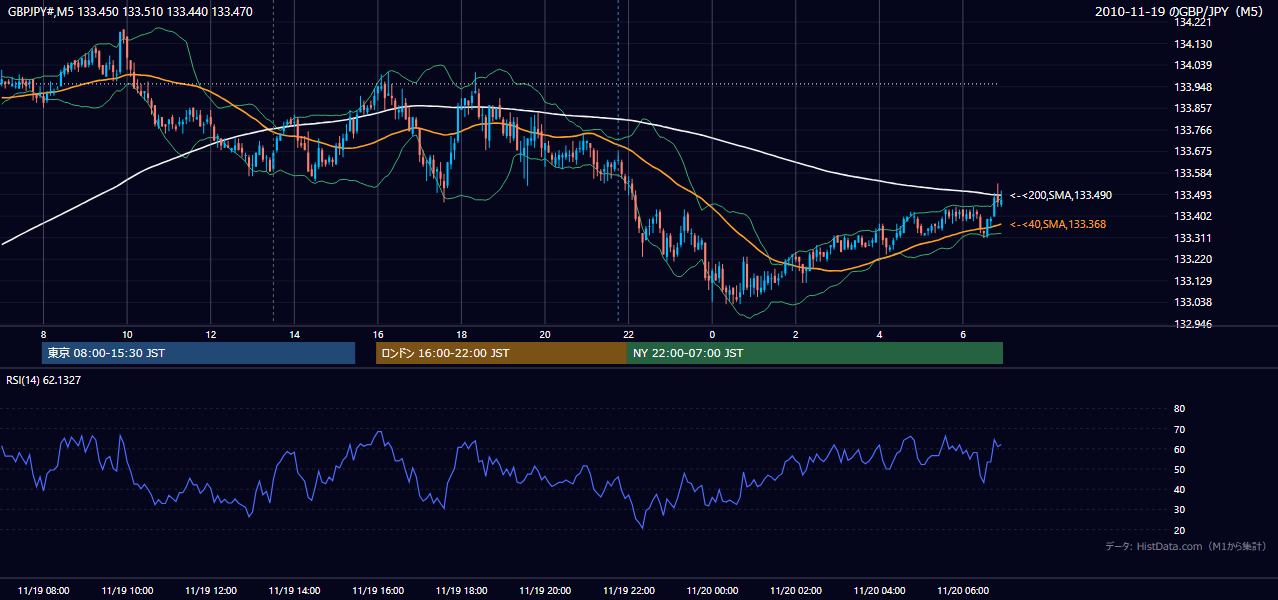Click the 11/19 18:00 date axis label
The width and height of the screenshot is (1278, 600).
click(x=461, y=591)
